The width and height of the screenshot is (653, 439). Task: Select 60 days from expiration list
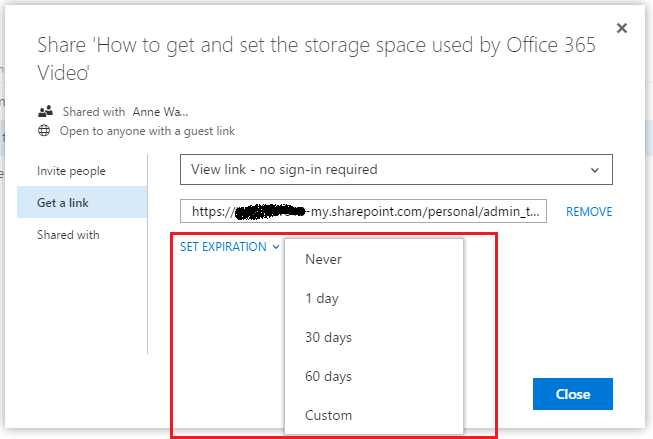[x=328, y=376]
